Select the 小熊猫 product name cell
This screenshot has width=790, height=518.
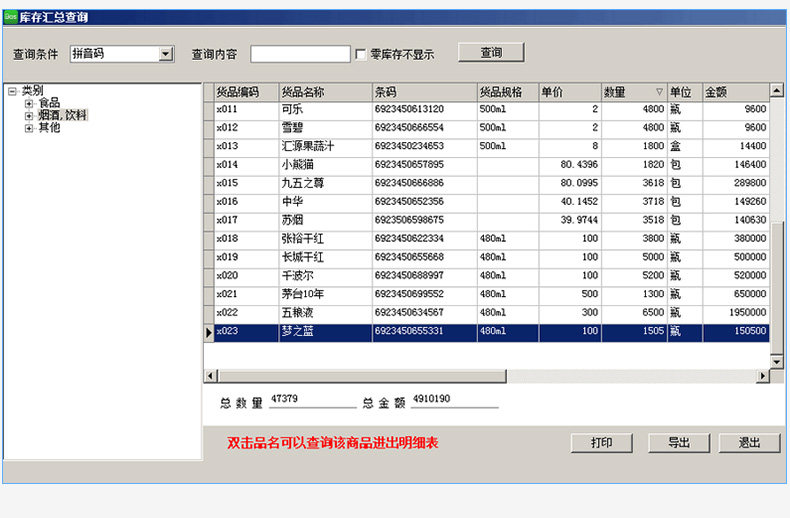click(x=325, y=165)
